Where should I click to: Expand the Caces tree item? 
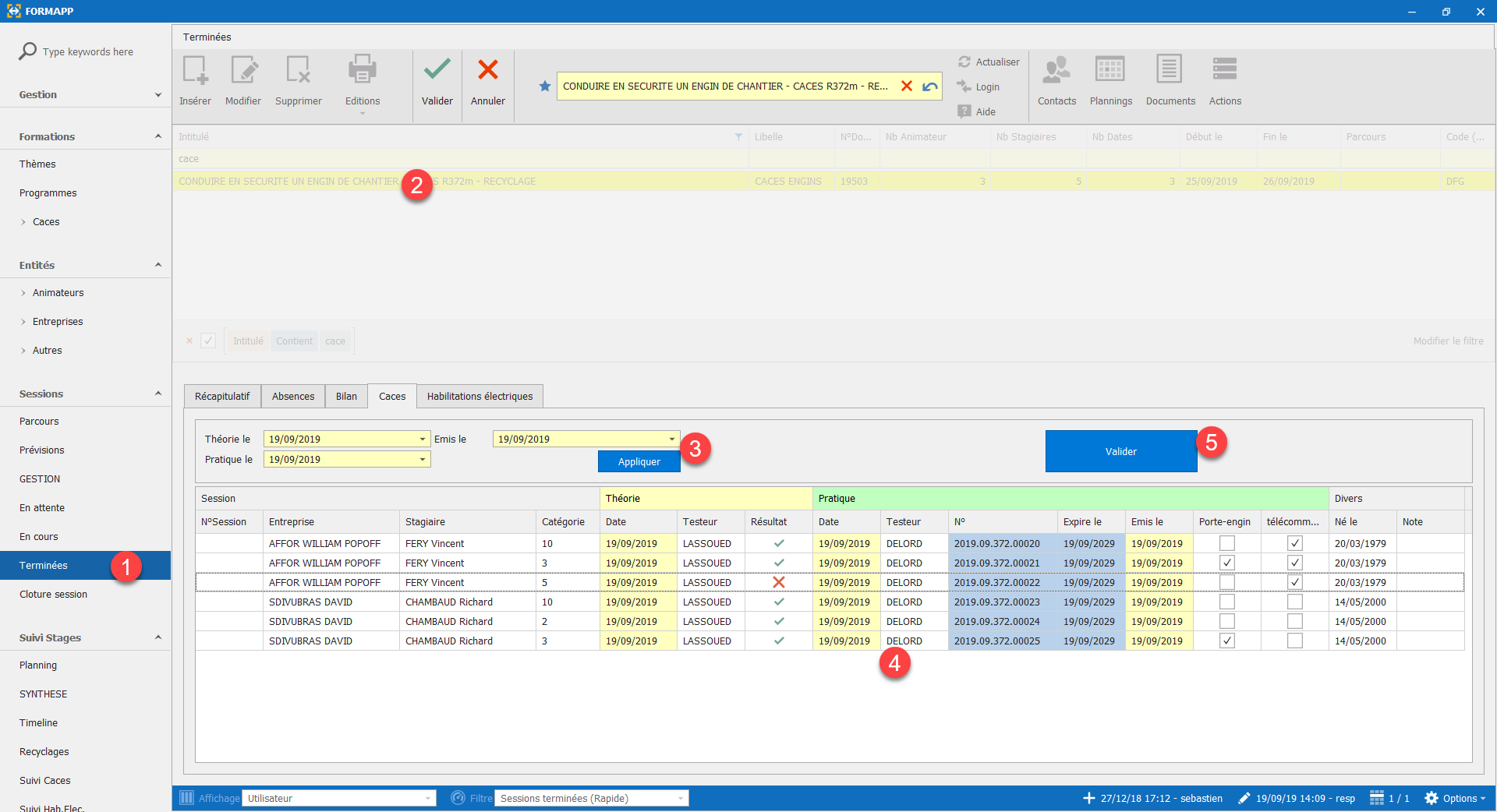coord(23,222)
